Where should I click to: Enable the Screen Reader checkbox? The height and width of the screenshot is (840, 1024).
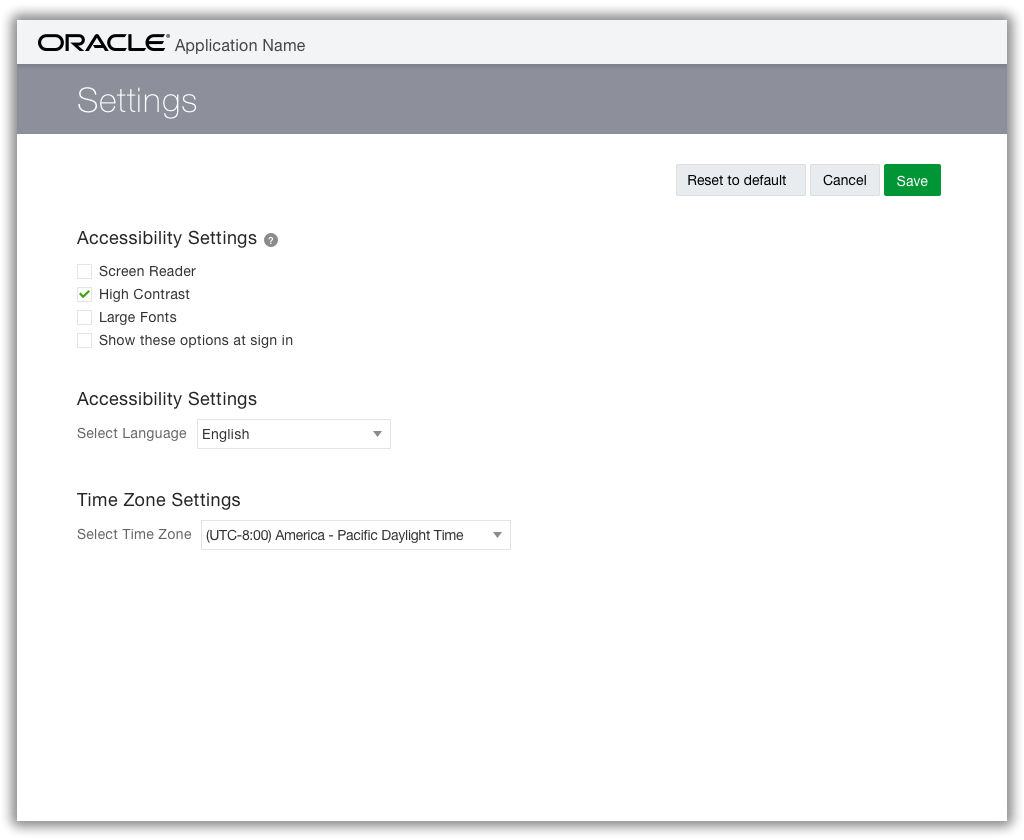pyautogui.click(x=85, y=271)
